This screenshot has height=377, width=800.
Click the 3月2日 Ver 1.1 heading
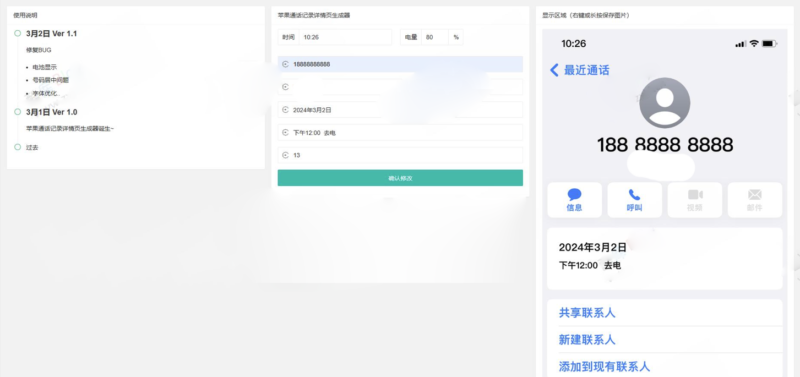(x=52, y=34)
